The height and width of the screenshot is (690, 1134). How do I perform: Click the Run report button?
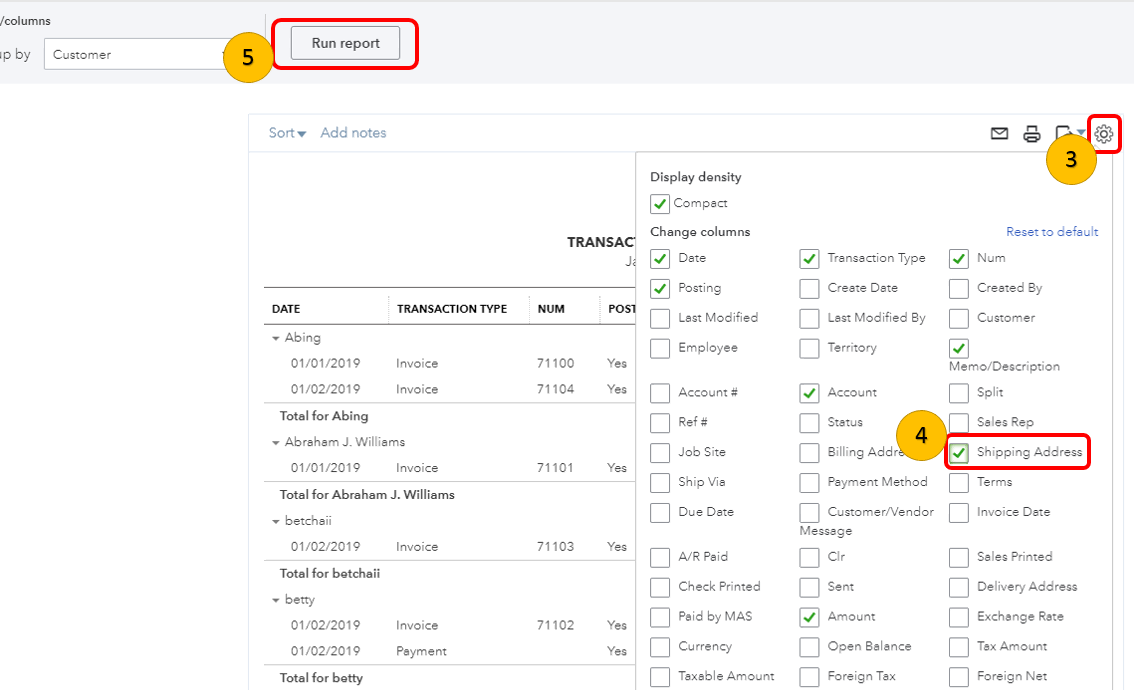tap(345, 43)
